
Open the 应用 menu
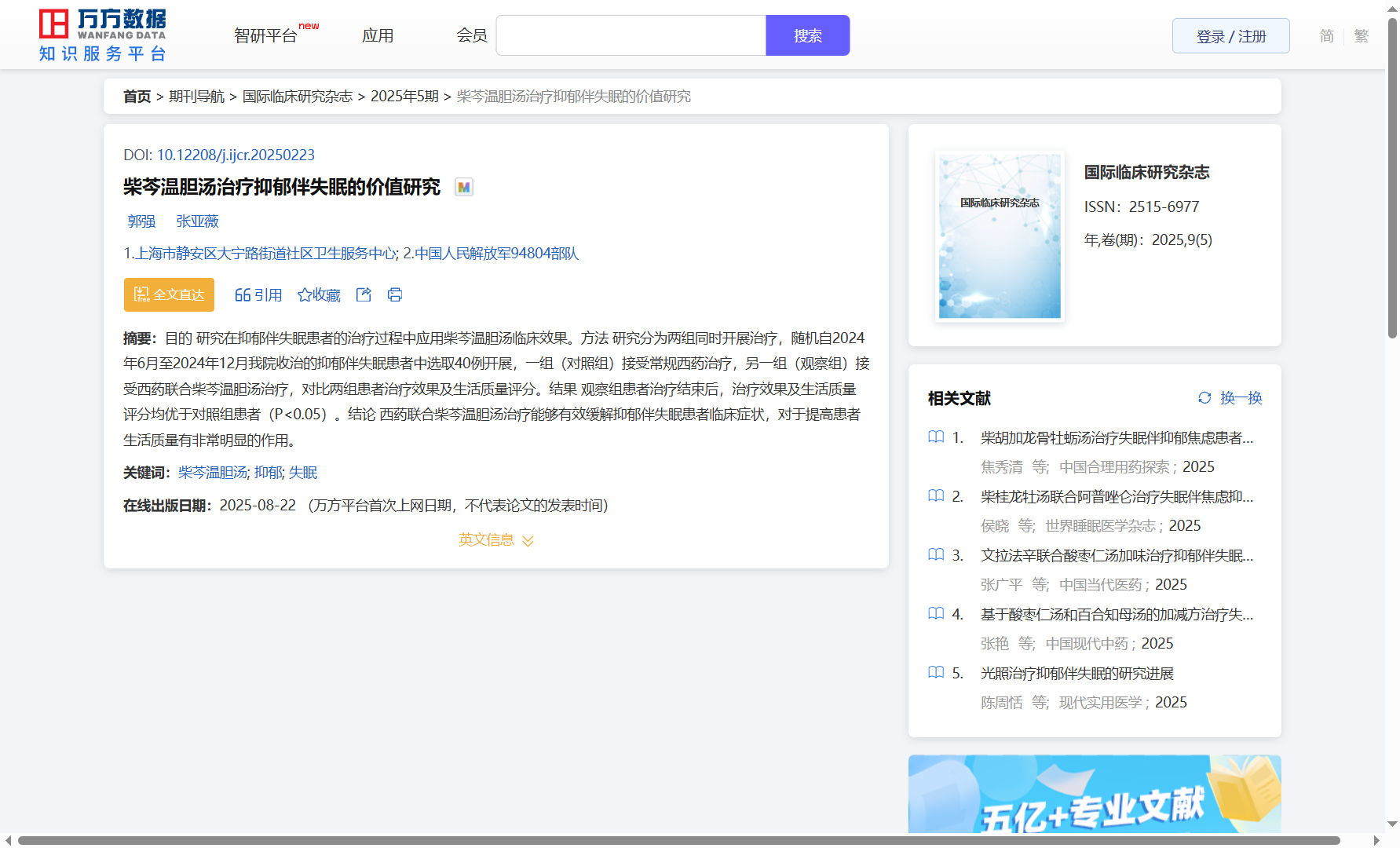[x=378, y=36]
